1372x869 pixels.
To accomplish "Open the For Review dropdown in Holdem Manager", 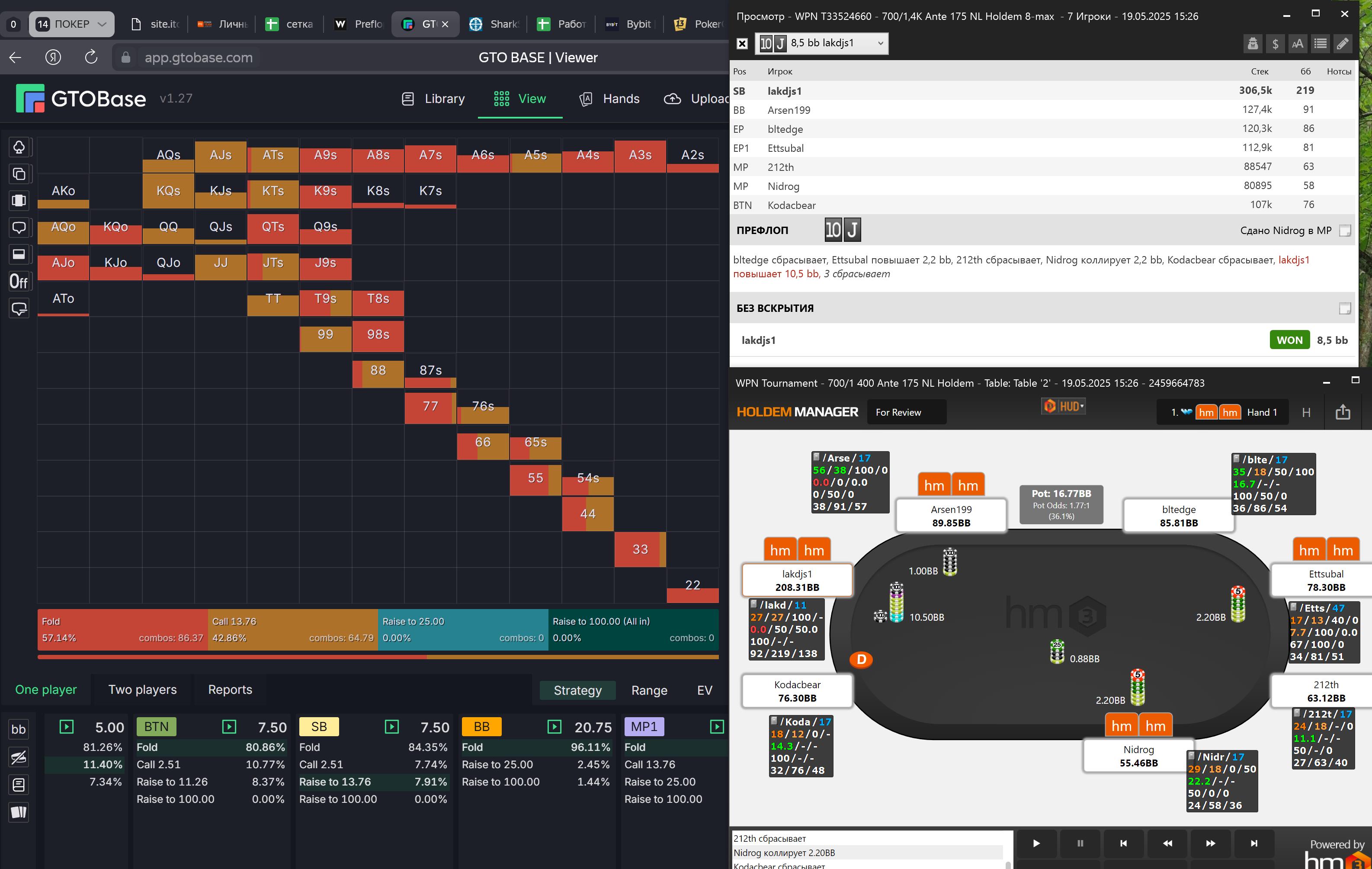I will click(907, 412).
